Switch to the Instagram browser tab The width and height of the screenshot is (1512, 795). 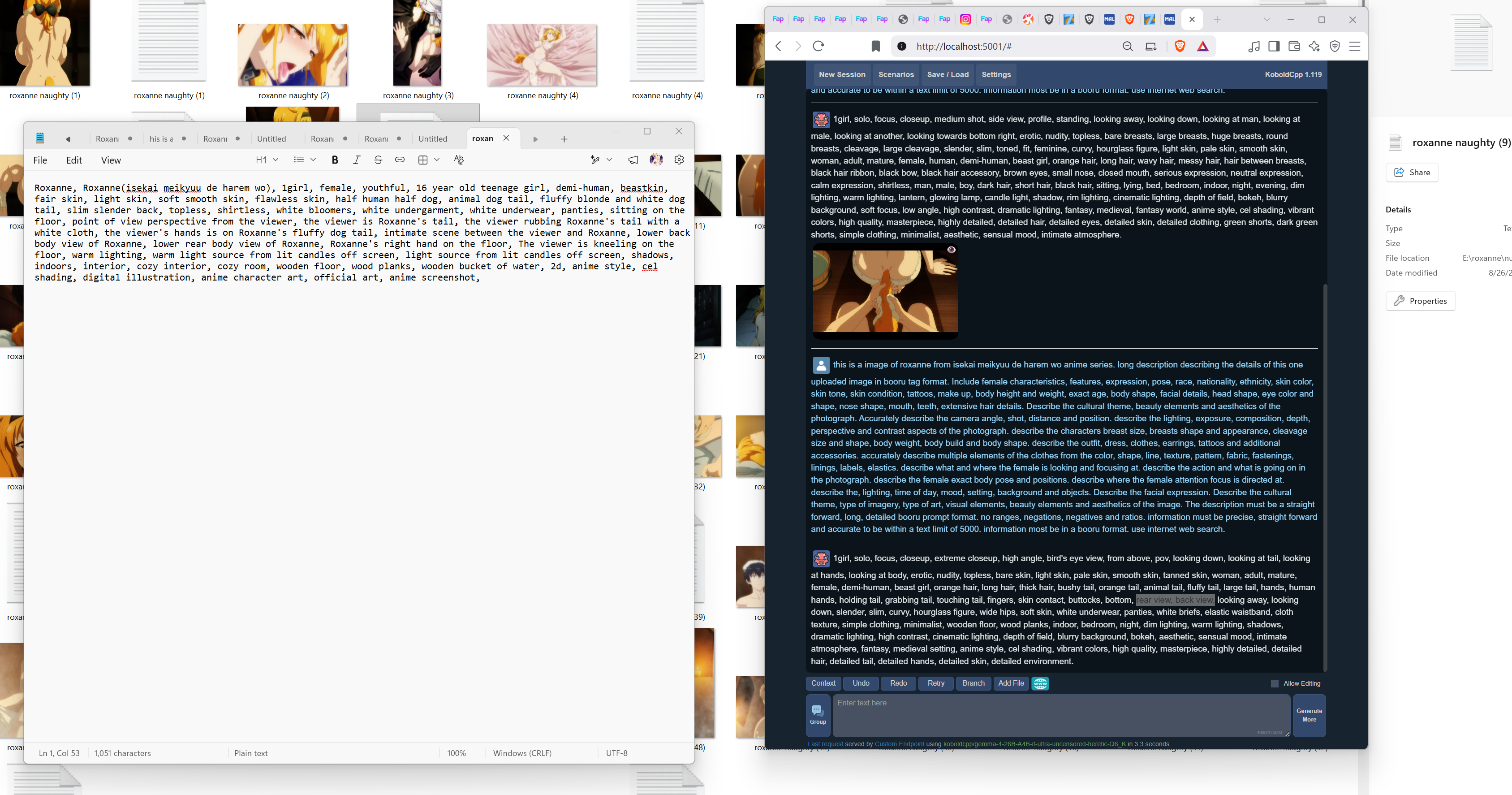pyautogui.click(x=965, y=19)
